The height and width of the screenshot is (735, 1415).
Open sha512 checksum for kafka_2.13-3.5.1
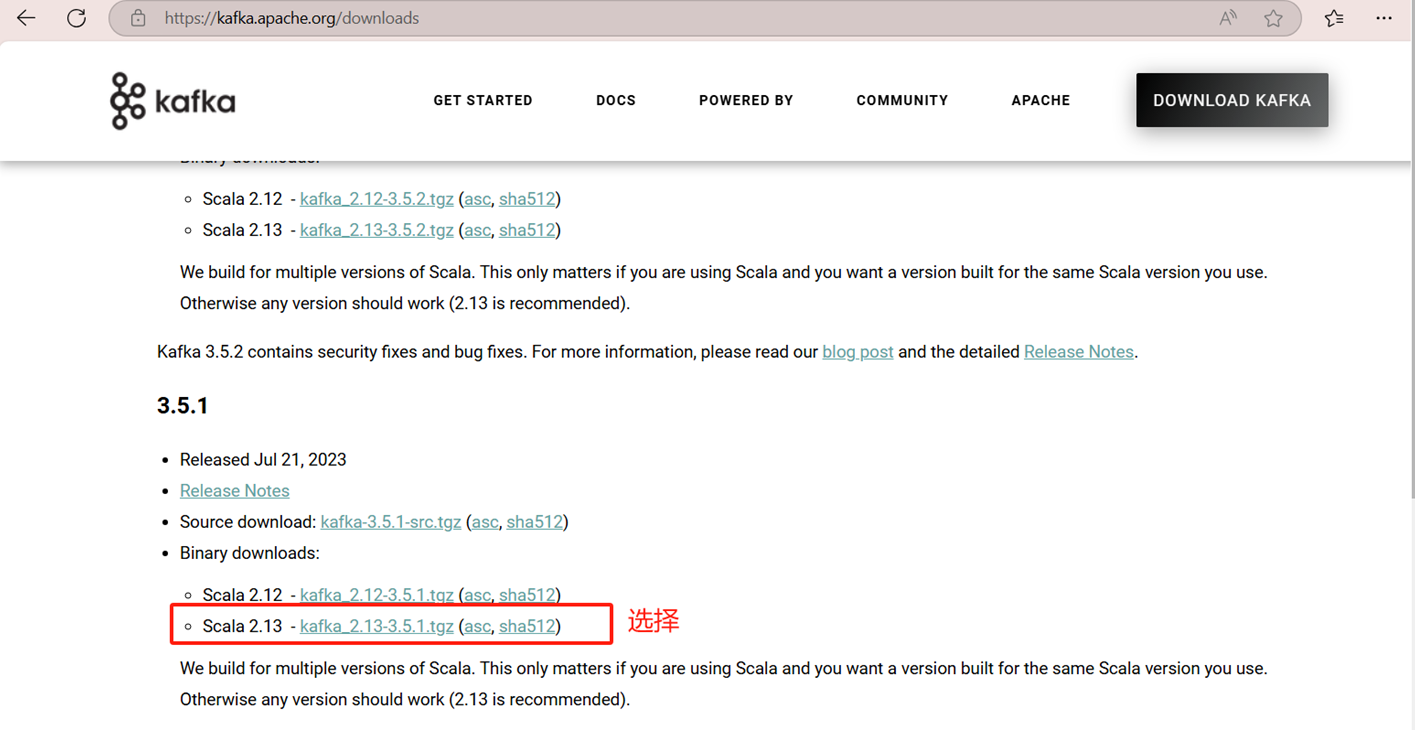[527, 626]
